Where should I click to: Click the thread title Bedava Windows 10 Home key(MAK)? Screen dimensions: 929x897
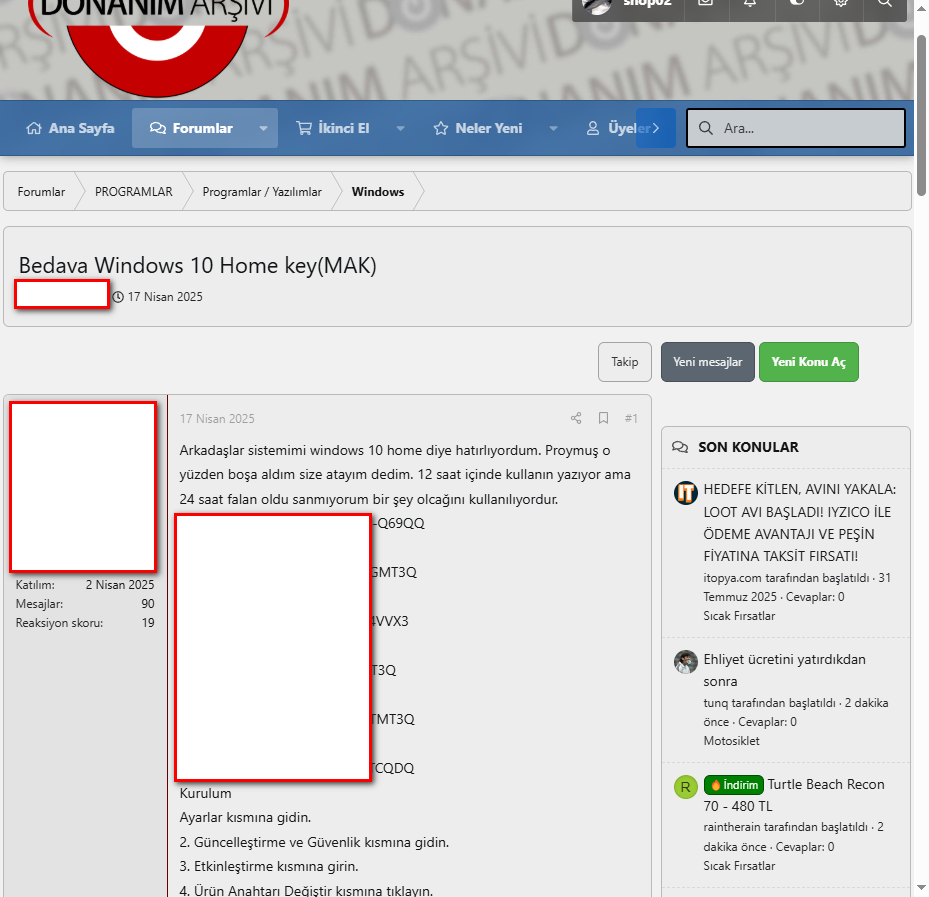(x=197, y=265)
